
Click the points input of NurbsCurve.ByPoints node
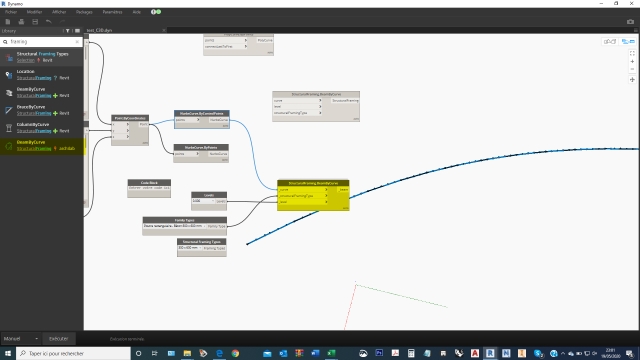[187, 154]
